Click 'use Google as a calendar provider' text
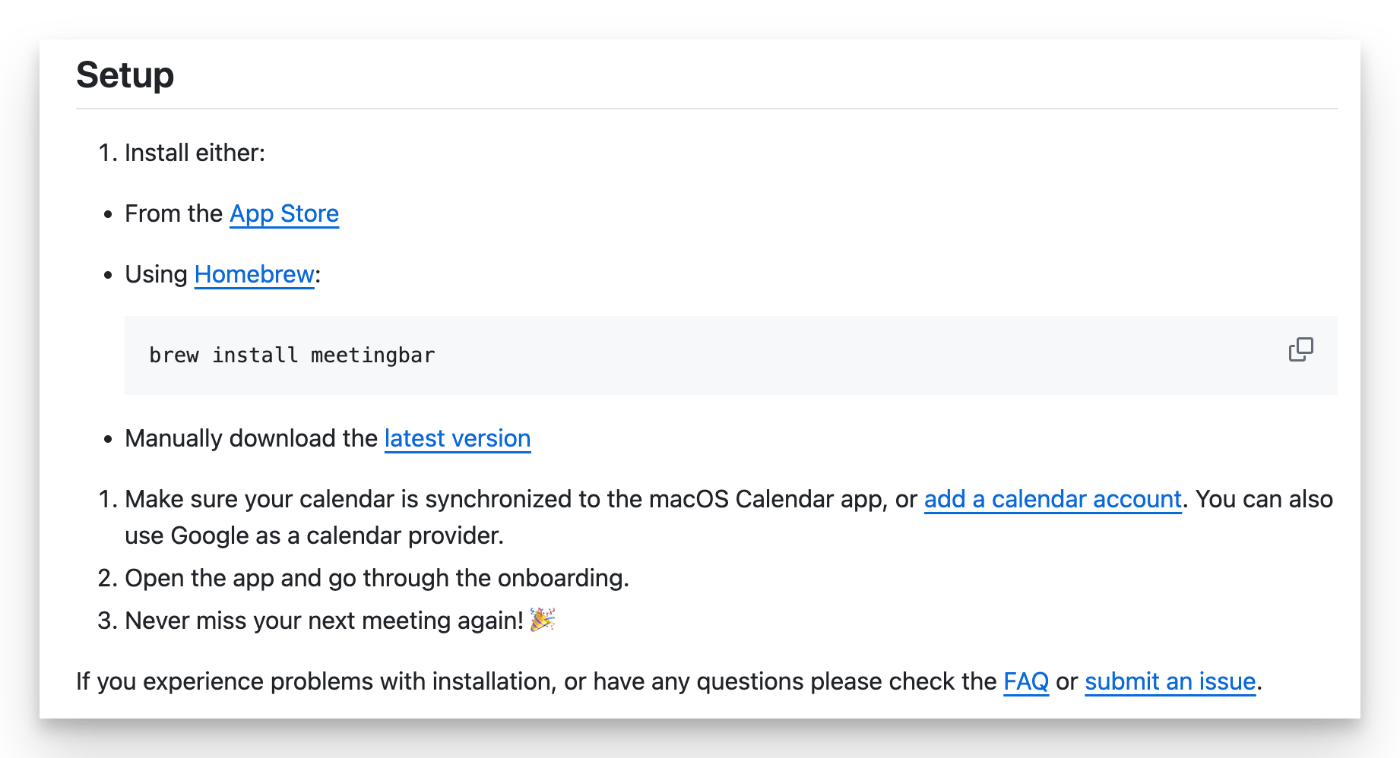 (314, 536)
